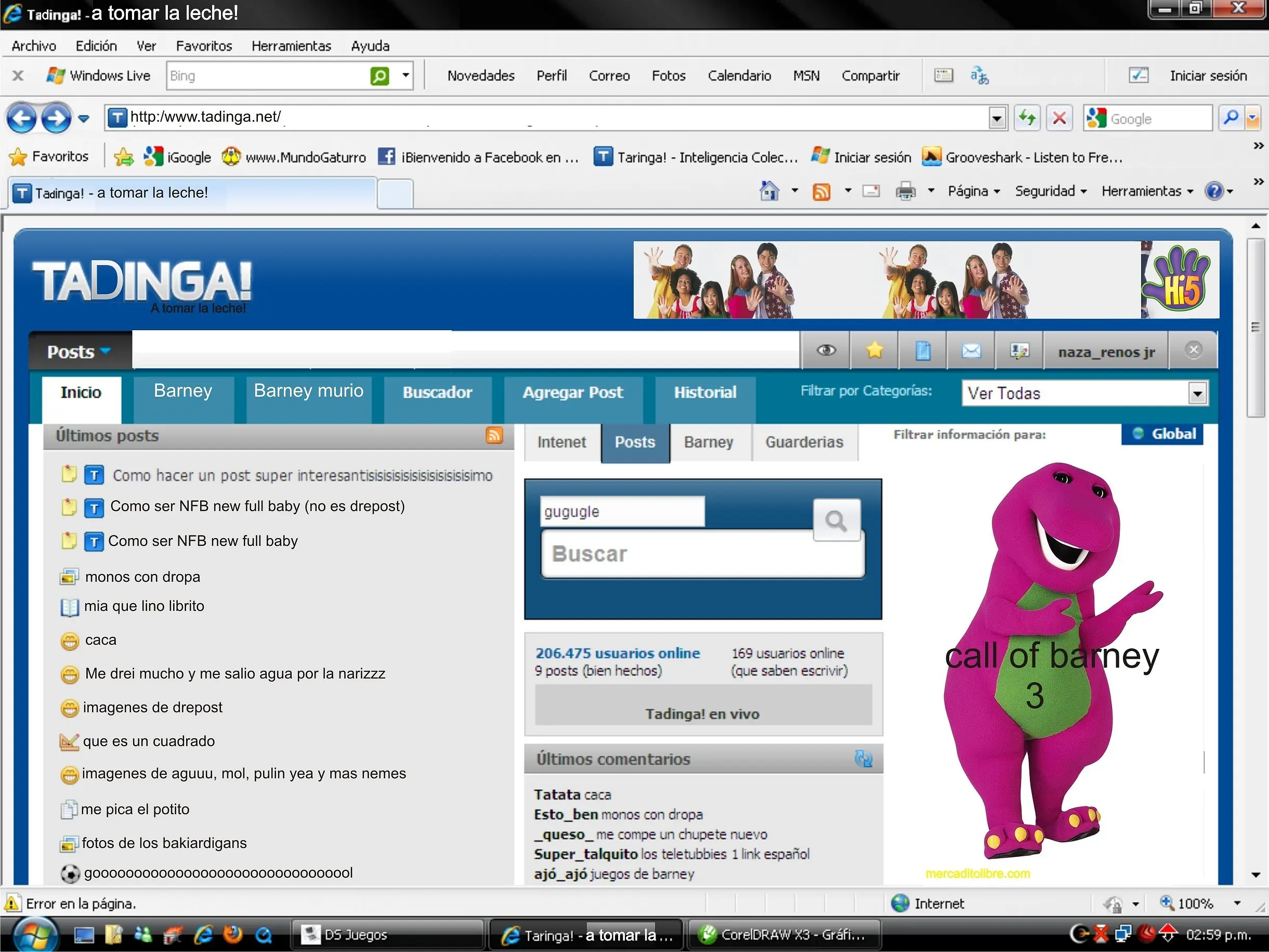Image resolution: width=1269 pixels, height=952 pixels.
Task: Expand the Google search provider dropdown arrow
Action: (x=1252, y=118)
